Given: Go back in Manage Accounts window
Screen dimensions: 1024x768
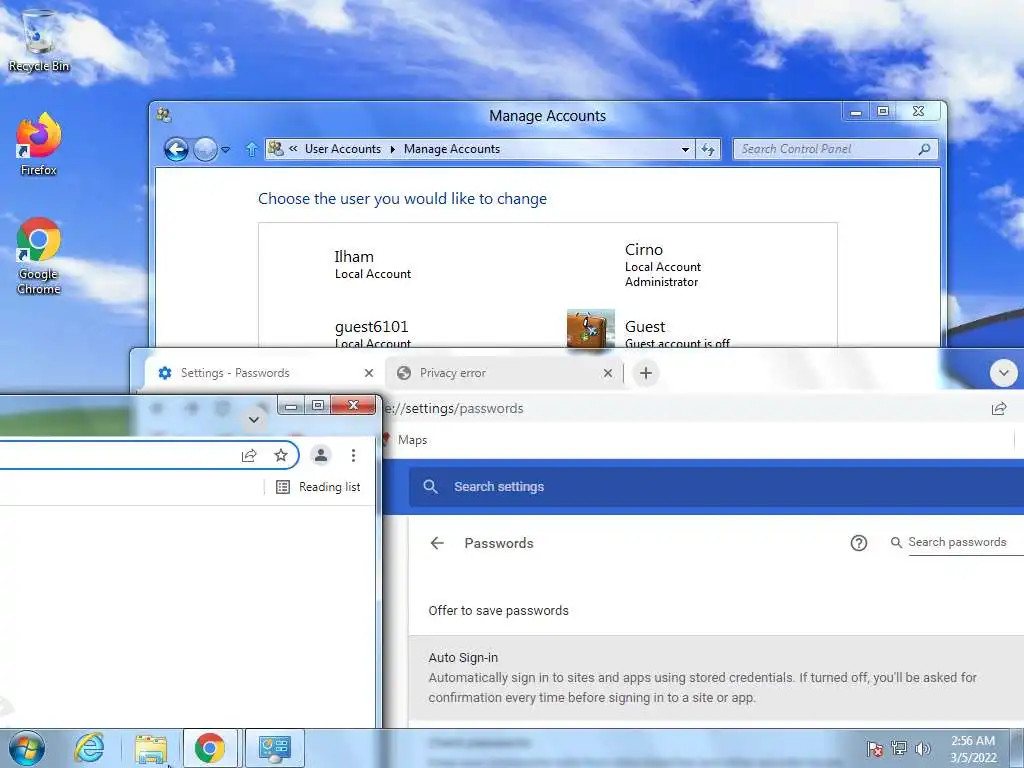Looking at the screenshot, I should click(x=176, y=150).
